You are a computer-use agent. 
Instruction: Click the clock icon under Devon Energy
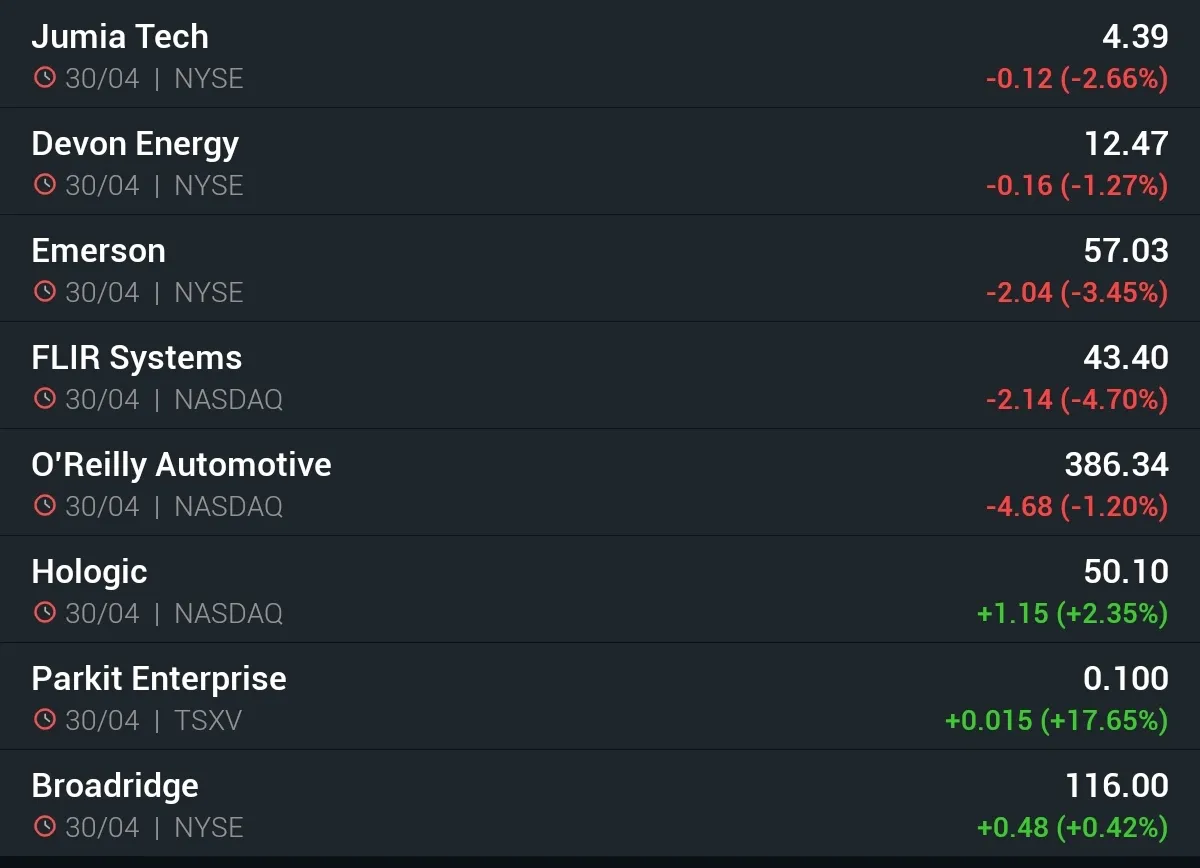(44, 185)
